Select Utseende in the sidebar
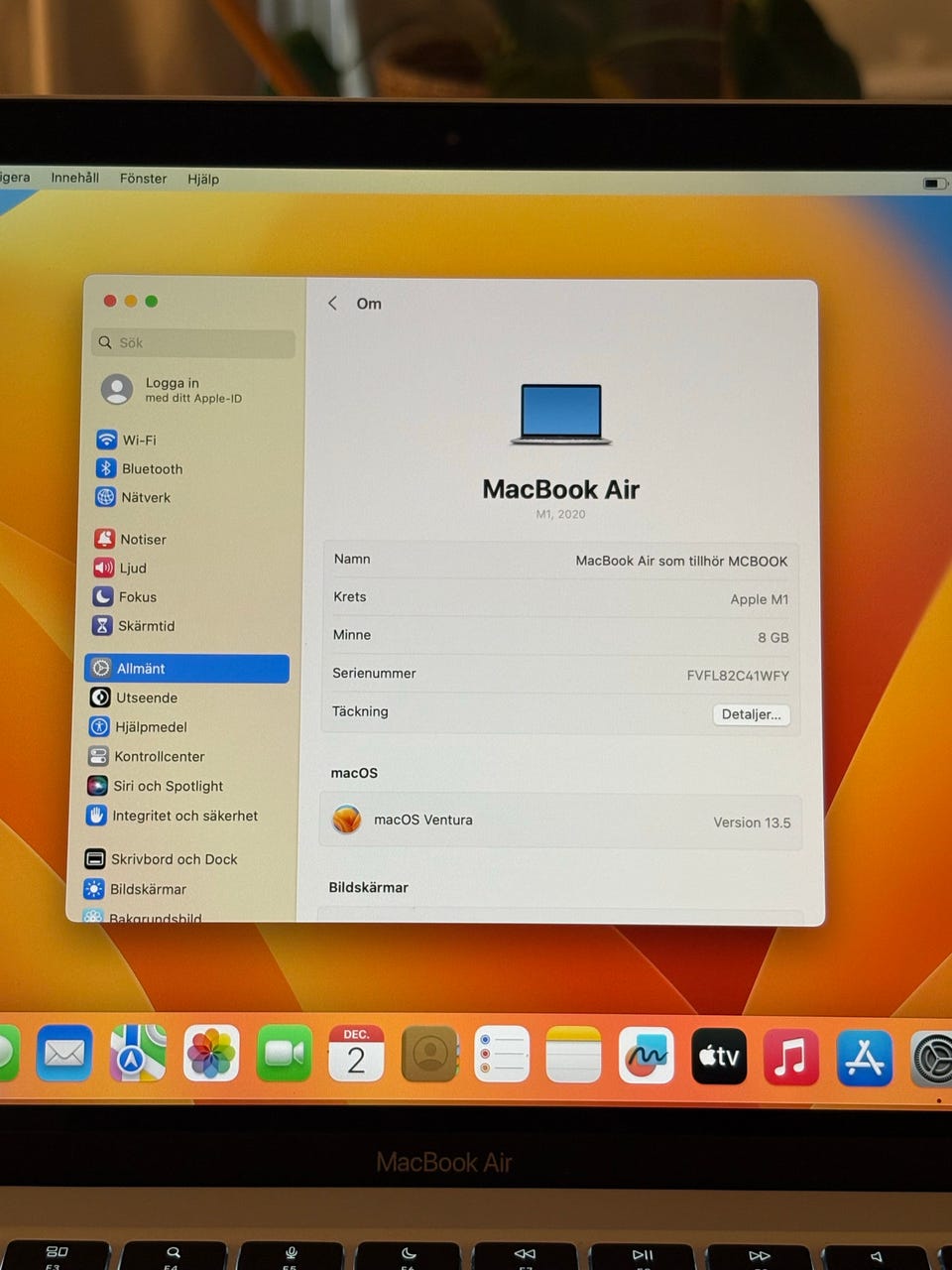The width and height of the screenshot is (952, 1270). click(146, 698)
